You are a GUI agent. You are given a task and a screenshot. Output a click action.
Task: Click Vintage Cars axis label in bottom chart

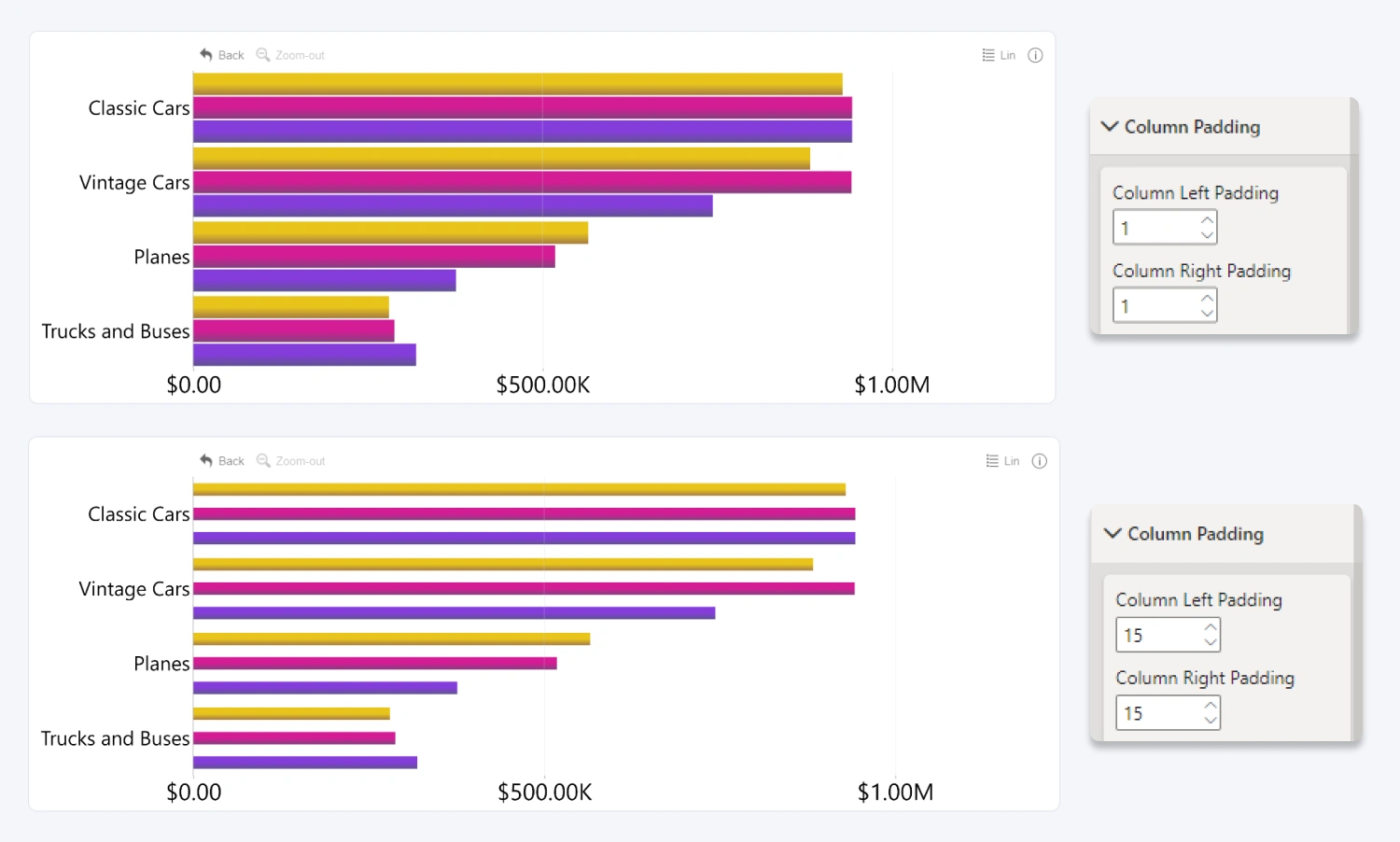click(x=134, y=589)
